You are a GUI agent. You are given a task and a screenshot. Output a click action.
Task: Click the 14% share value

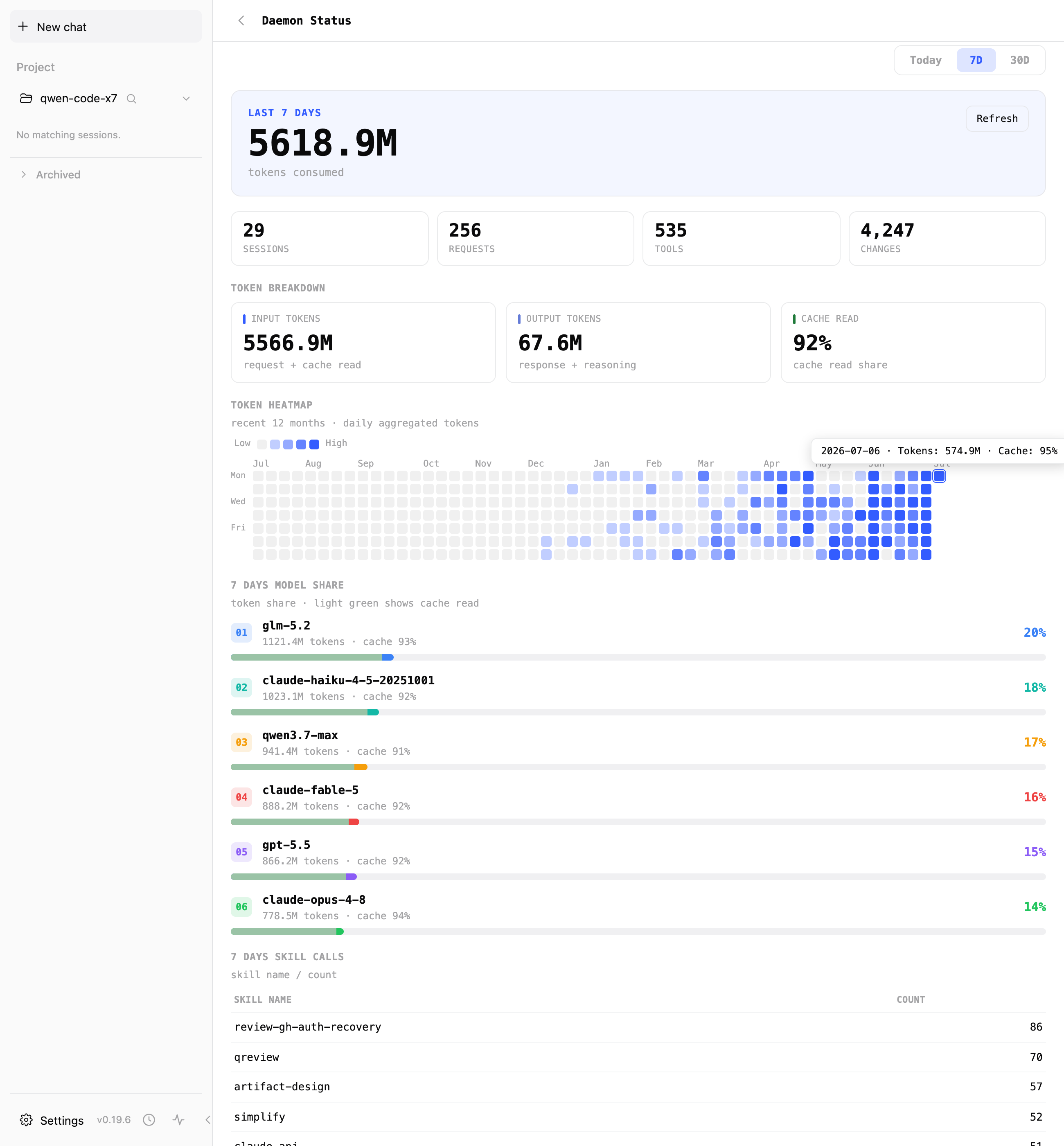pos(1035,907)
